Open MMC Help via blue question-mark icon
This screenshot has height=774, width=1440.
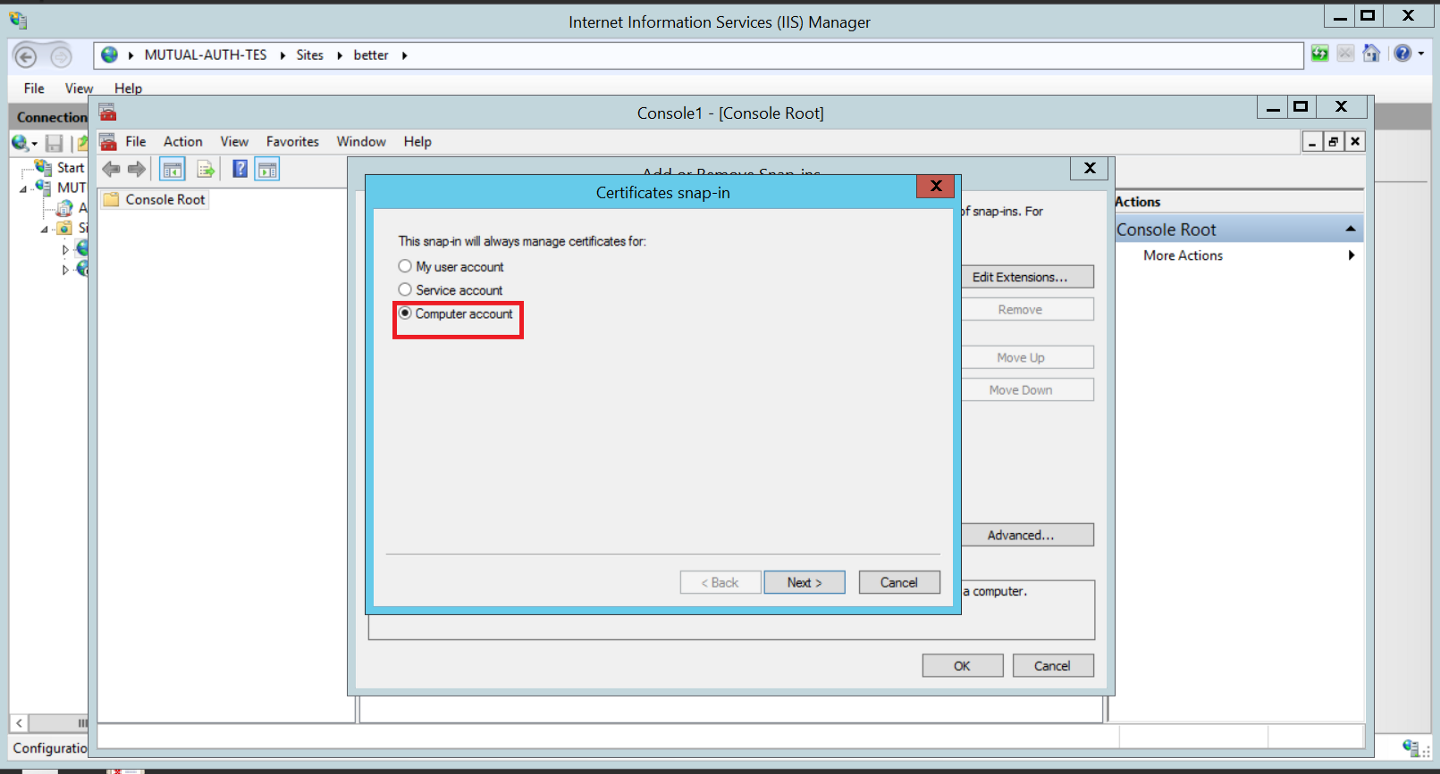240,169
